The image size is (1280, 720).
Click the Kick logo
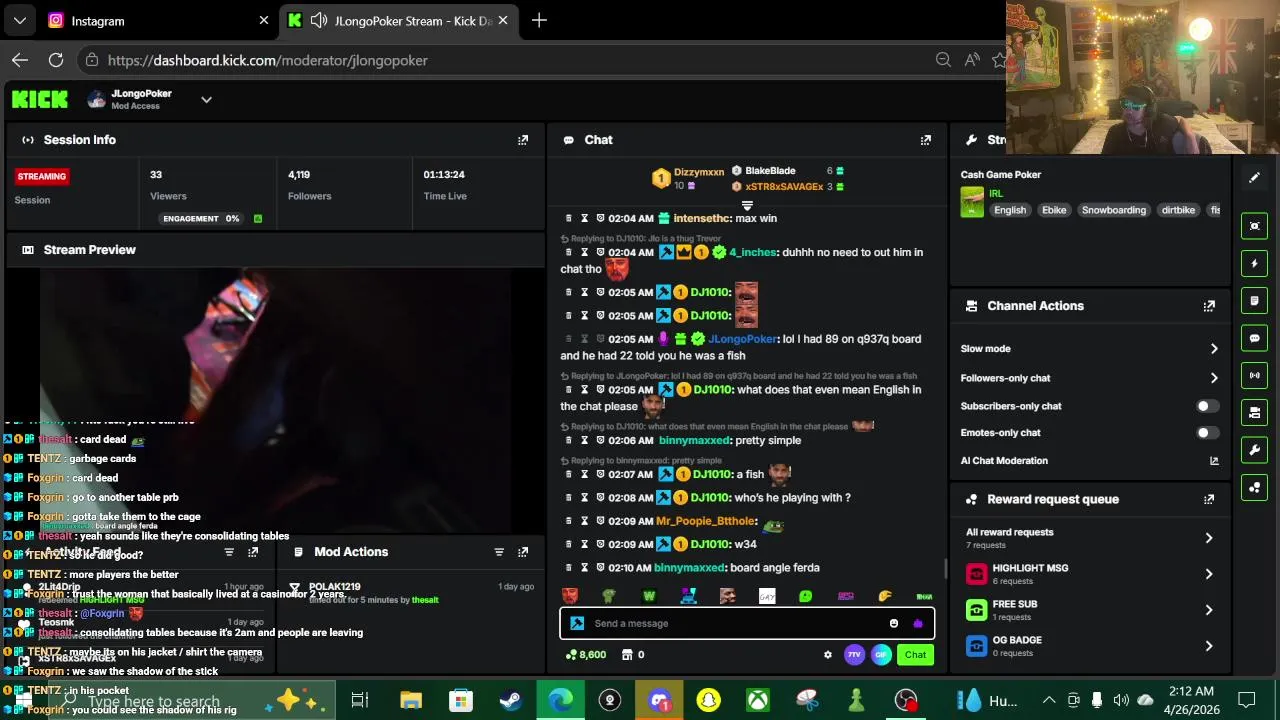pyautogui.click(x=40, y=99)
